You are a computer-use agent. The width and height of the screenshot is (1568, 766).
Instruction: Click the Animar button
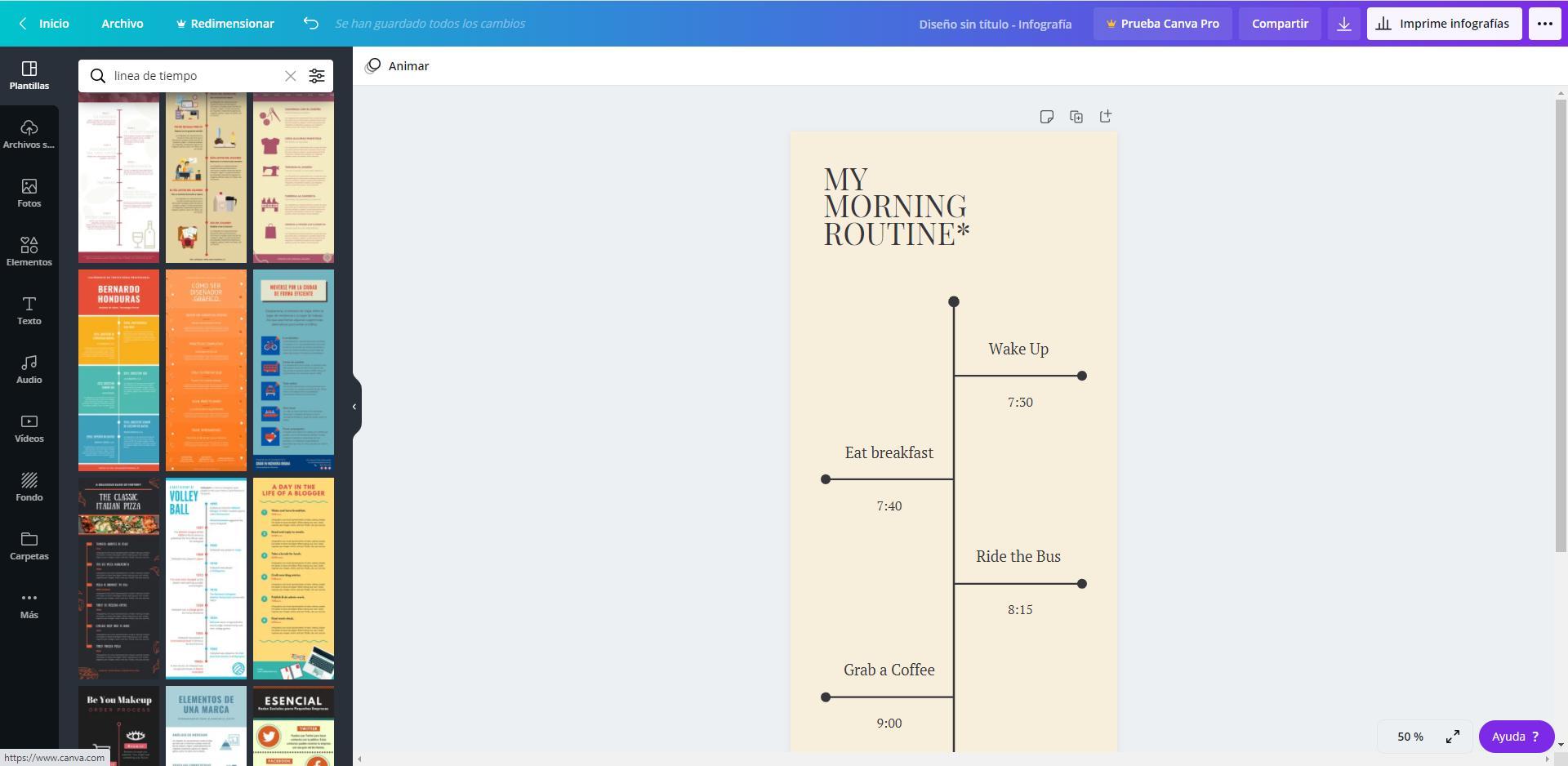(398, 66)
